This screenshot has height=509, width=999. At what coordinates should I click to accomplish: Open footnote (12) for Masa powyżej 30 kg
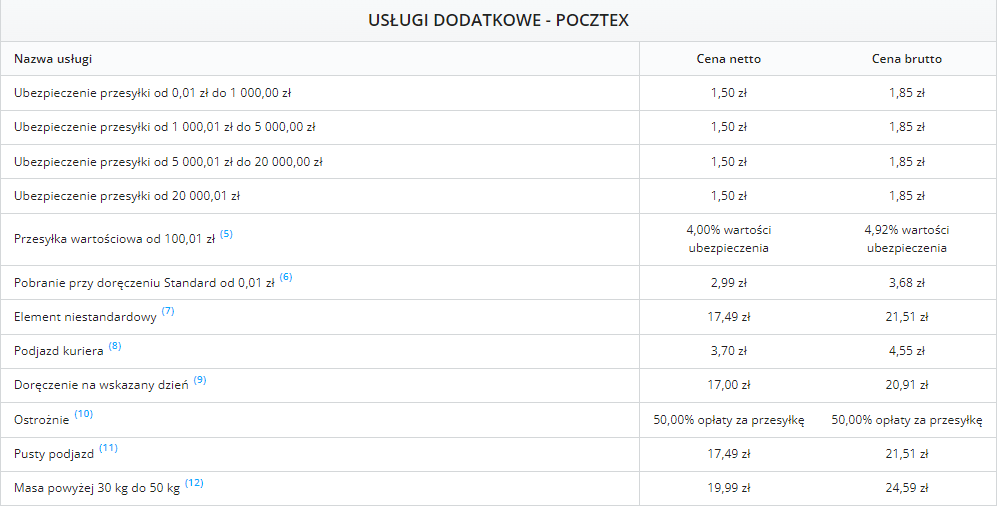point(194,484)
